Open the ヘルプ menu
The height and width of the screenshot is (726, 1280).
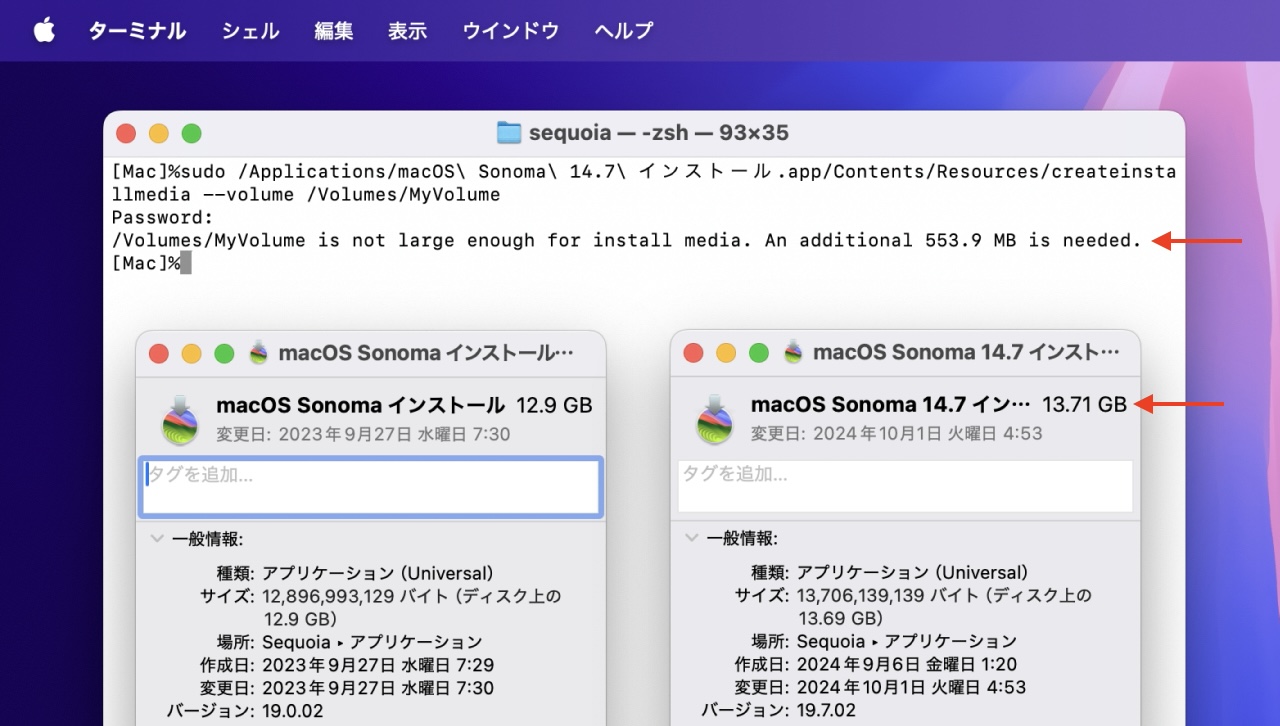(624, 31)
